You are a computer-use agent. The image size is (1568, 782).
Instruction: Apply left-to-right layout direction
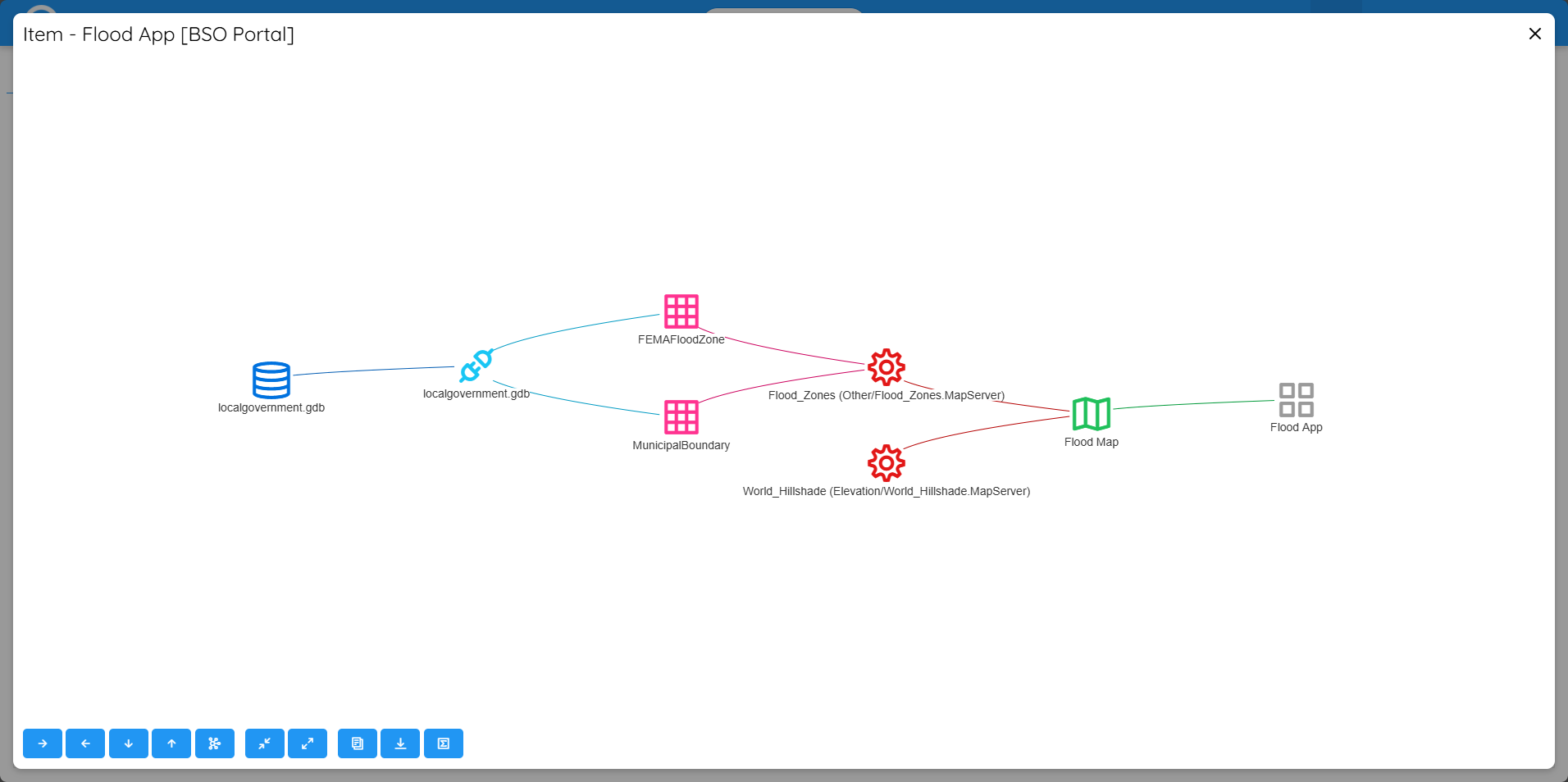pos(43,743)
